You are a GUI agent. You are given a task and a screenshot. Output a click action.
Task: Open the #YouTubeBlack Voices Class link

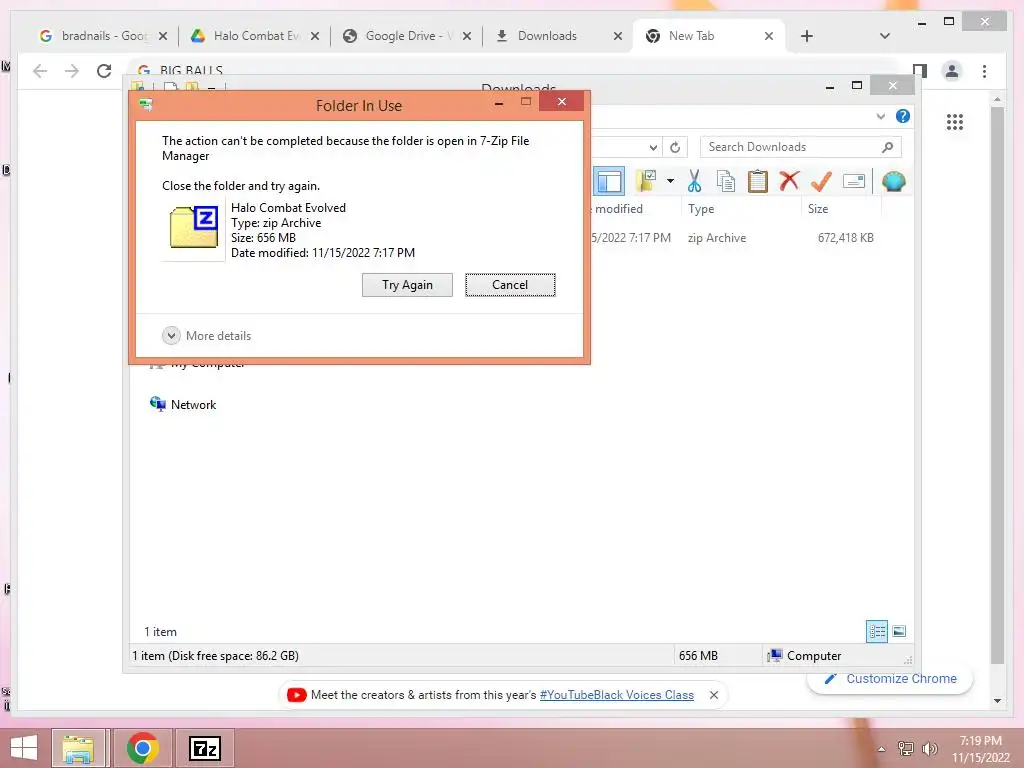coord(616,695)
